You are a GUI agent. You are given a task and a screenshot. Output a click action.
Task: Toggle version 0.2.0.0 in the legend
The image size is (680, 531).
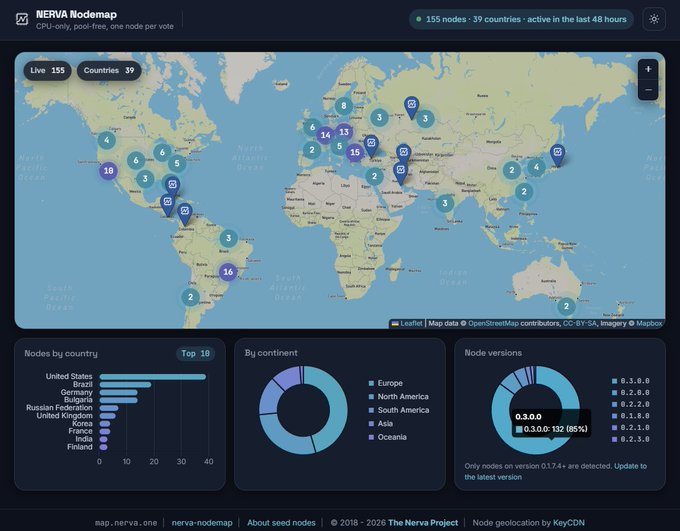[631, 393]
